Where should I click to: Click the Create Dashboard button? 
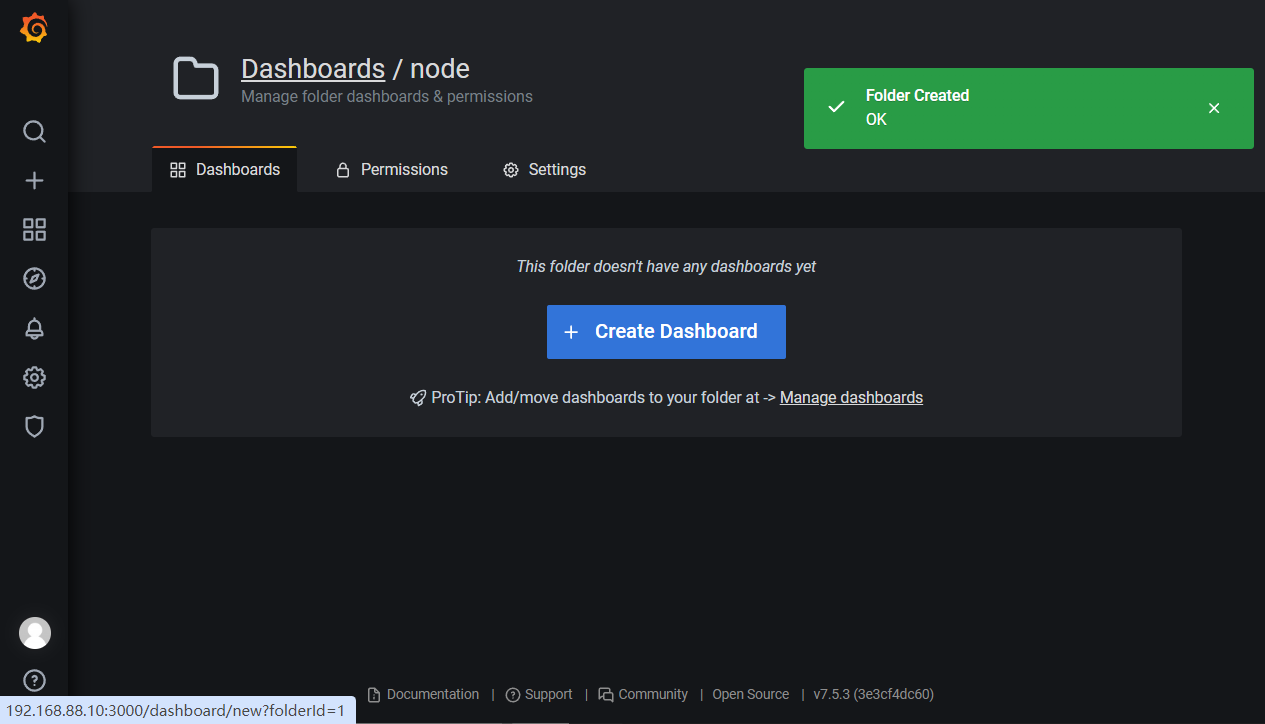pos(666,332)
